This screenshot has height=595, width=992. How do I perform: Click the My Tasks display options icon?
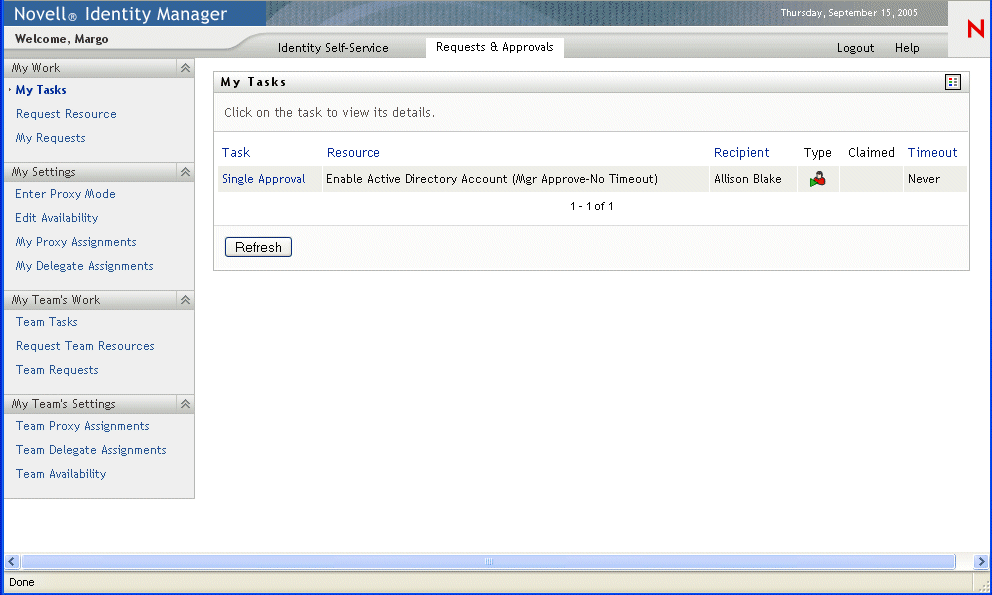click(x=953, y=82)
